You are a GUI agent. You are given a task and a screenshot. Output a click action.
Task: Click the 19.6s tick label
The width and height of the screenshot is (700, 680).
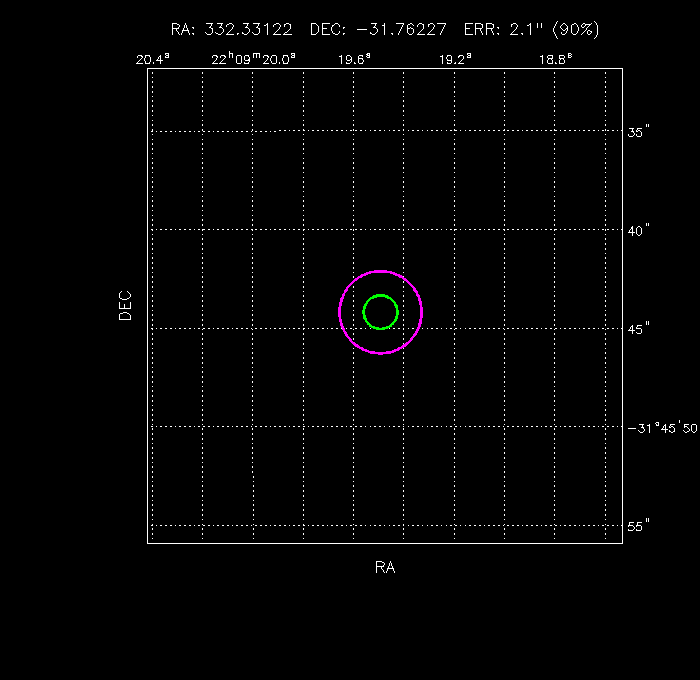coord(354,59)
